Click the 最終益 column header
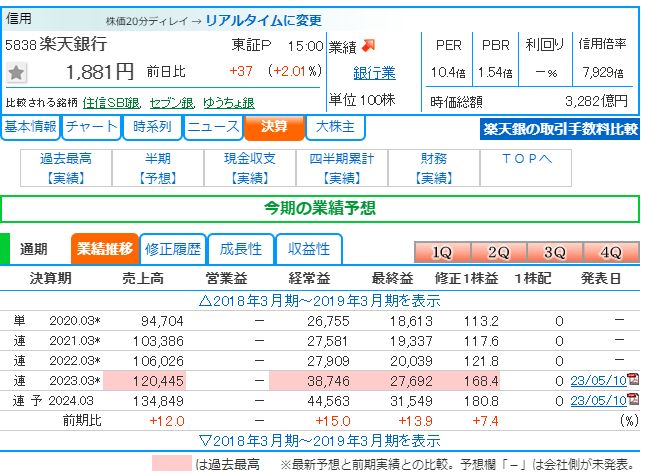 (392, 278)
